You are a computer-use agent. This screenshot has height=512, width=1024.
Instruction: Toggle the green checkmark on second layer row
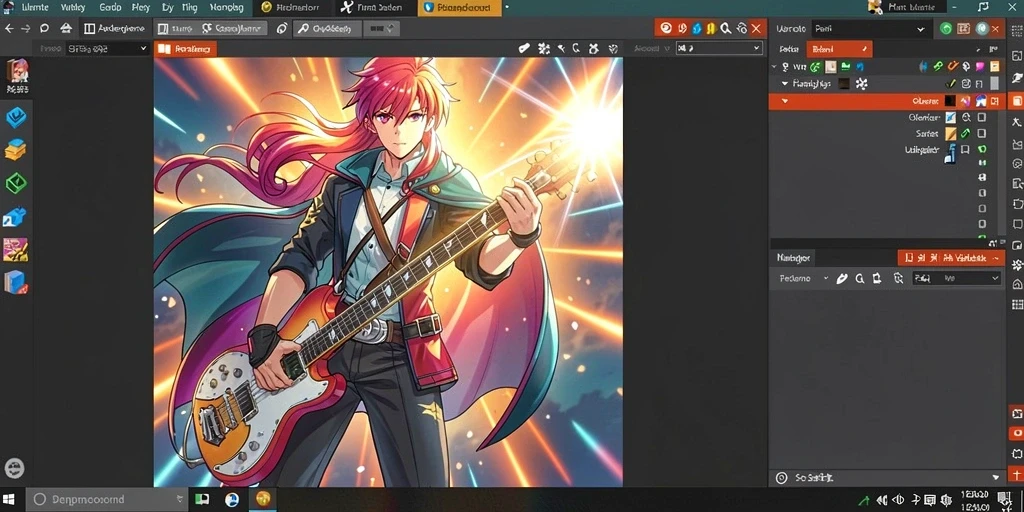(951, 84)
